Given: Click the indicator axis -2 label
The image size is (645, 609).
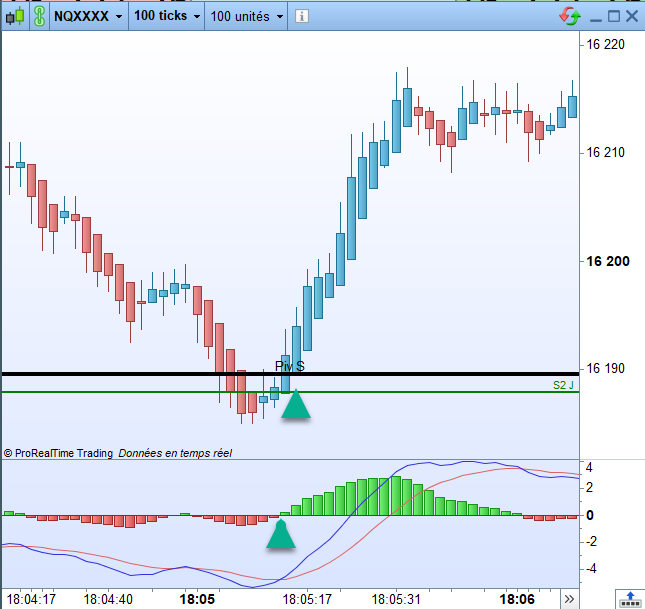Looking at the screenshot, I should click(x=591, y=541).
